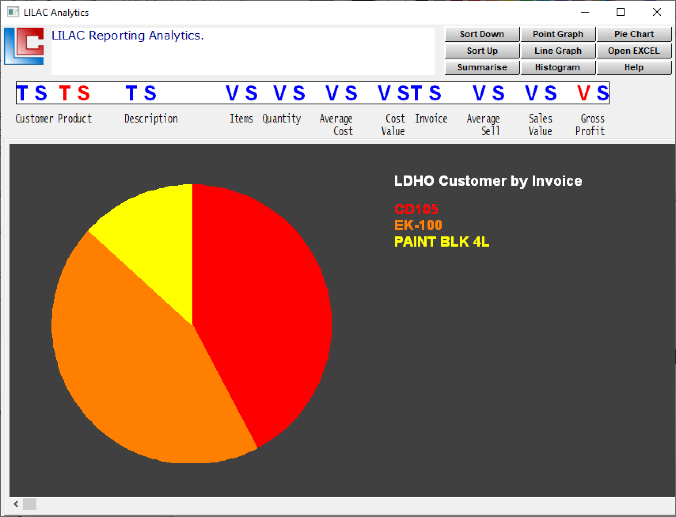Click the Pie Chart button
The width and height of the screenshot is (676, 517).
(x=634, y=34)
